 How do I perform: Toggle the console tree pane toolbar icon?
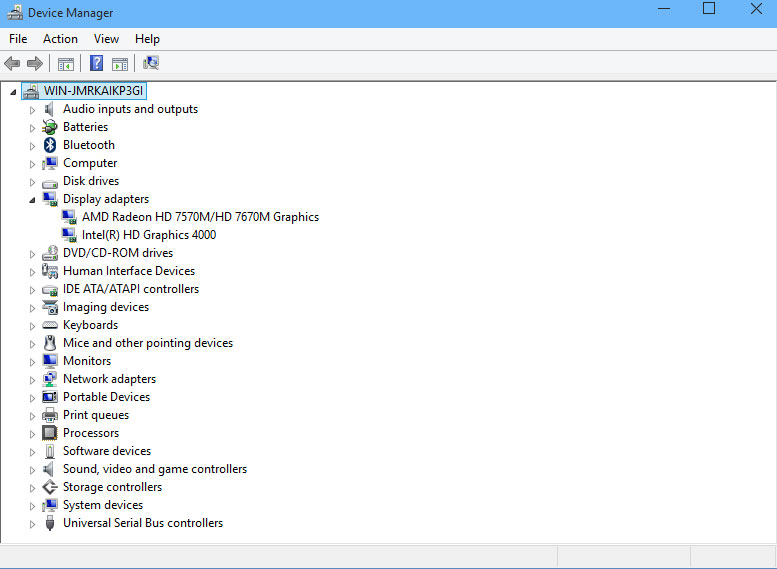coord(65,63)
